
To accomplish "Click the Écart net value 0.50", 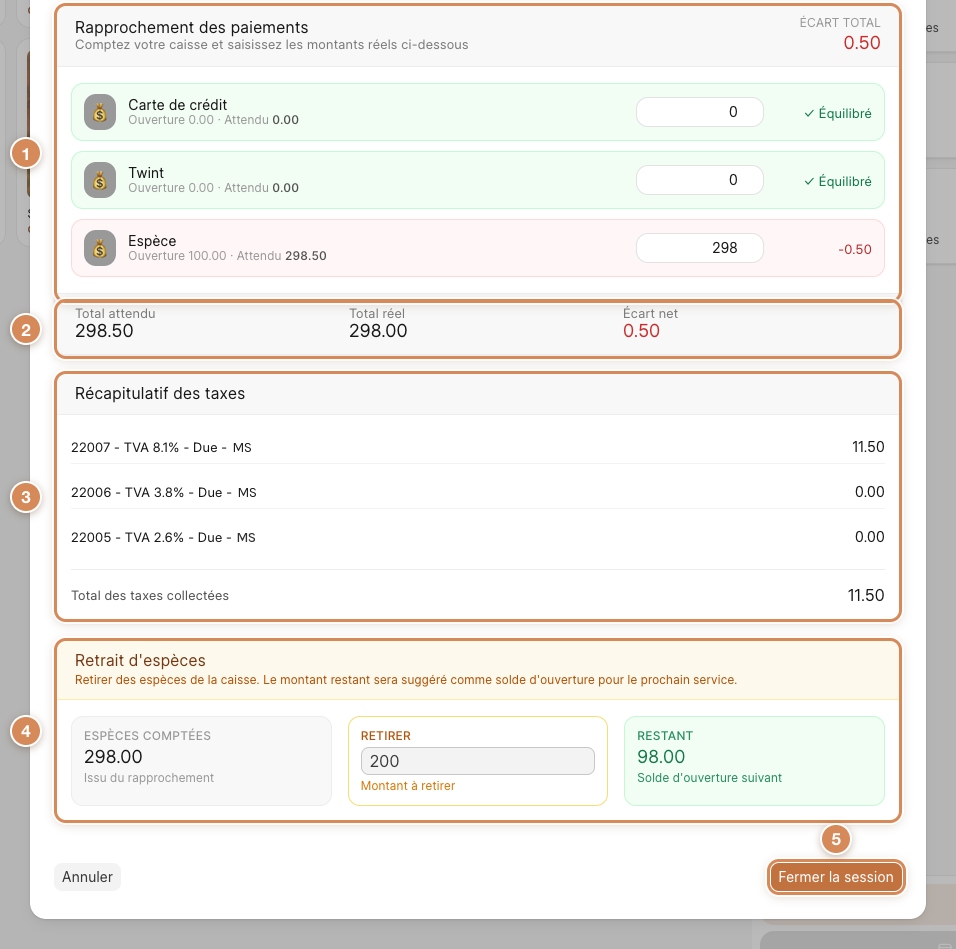I will click(641, 331).
